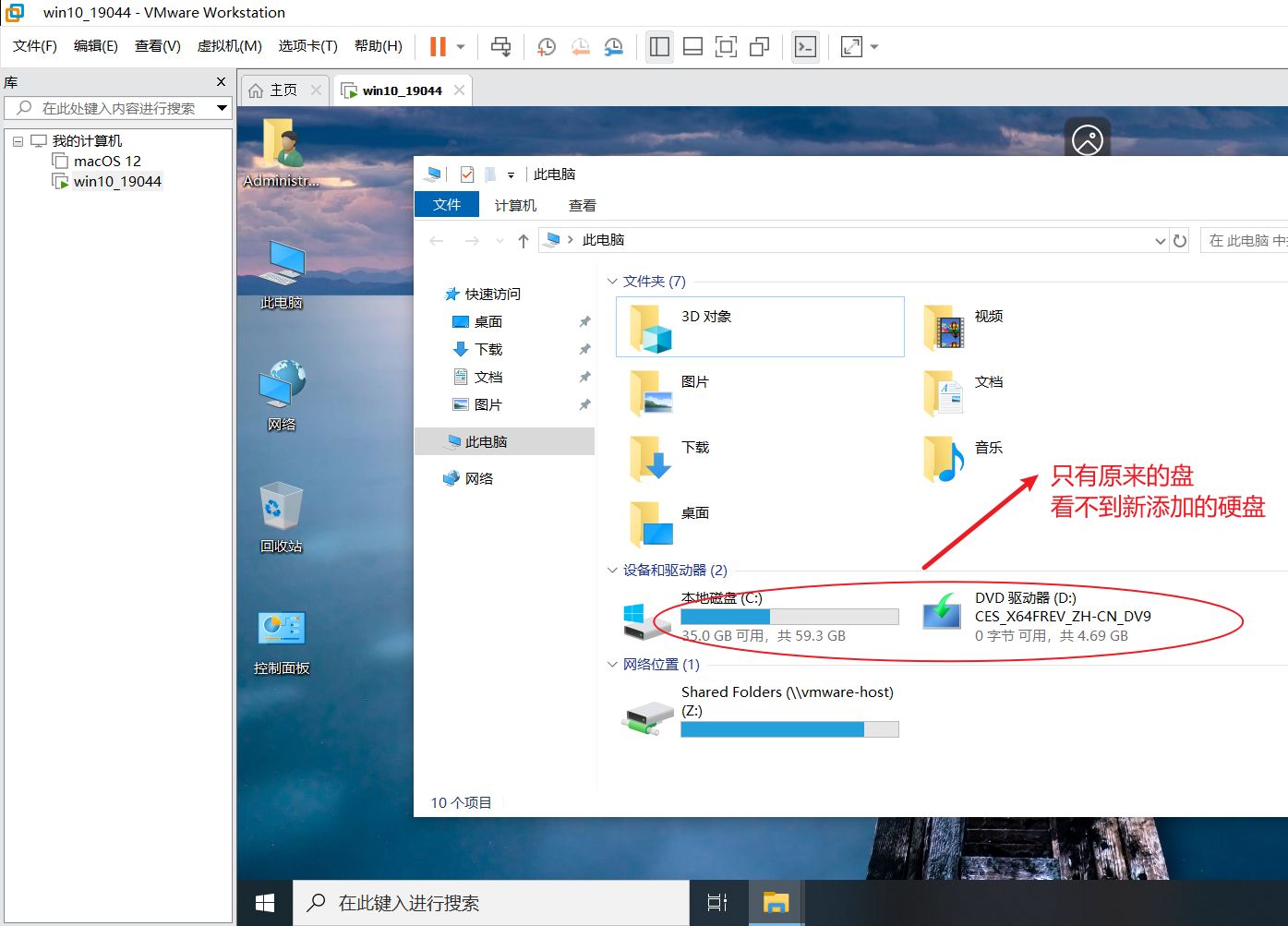Collapse the 我的计算机 tree node
Viewport: 1288px width, 926px height.
[x=18, y=141]
